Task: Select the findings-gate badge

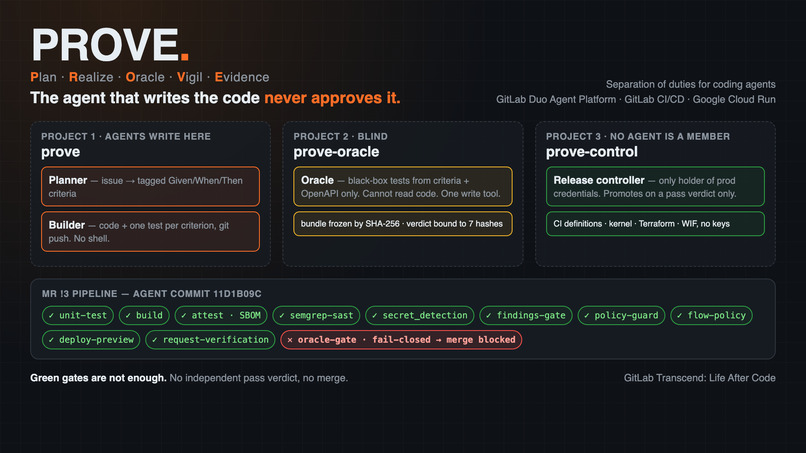Action: (526, 315)
